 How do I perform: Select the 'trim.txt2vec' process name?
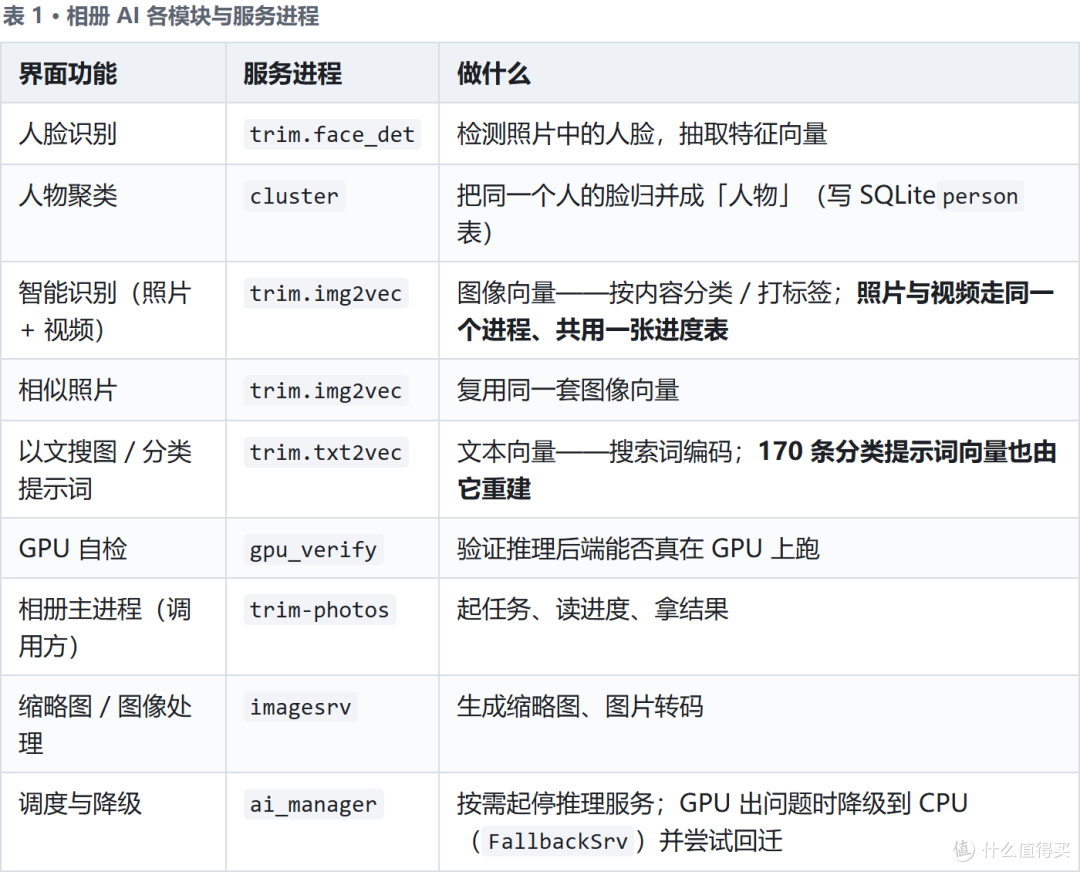point(326,453)
